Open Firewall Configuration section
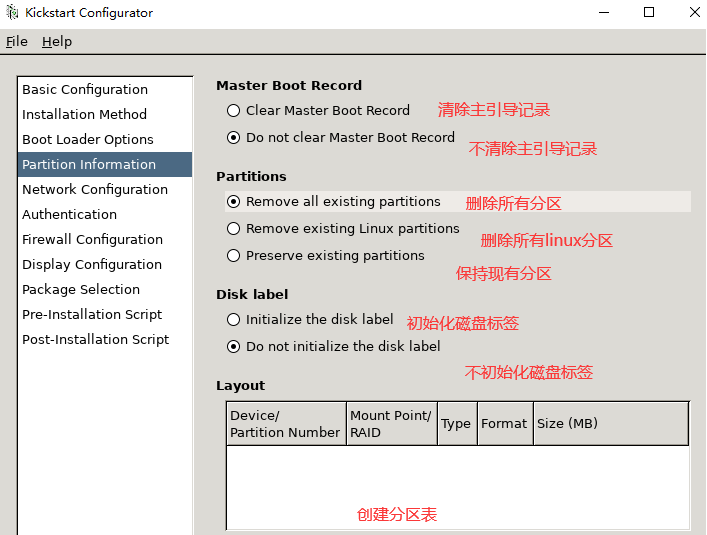This screenshot has width=707, height=535. (x=105, y=239)
